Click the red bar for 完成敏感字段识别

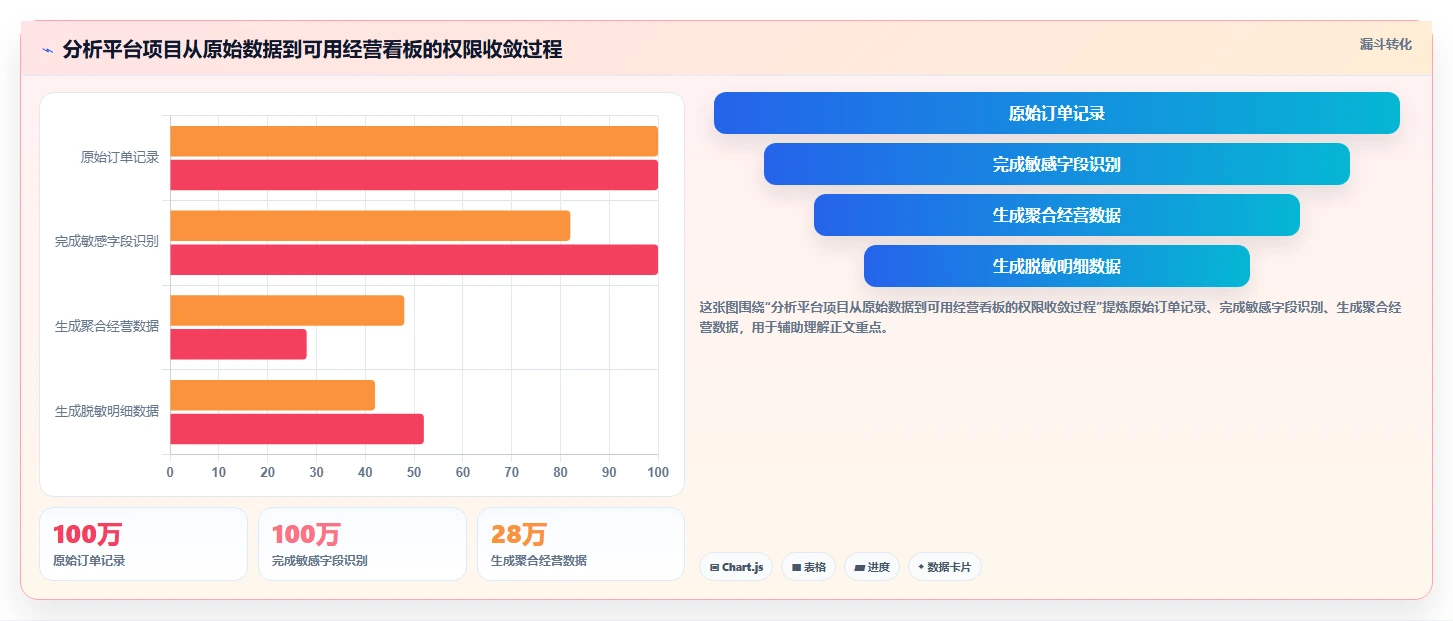[x=414, y=260]
